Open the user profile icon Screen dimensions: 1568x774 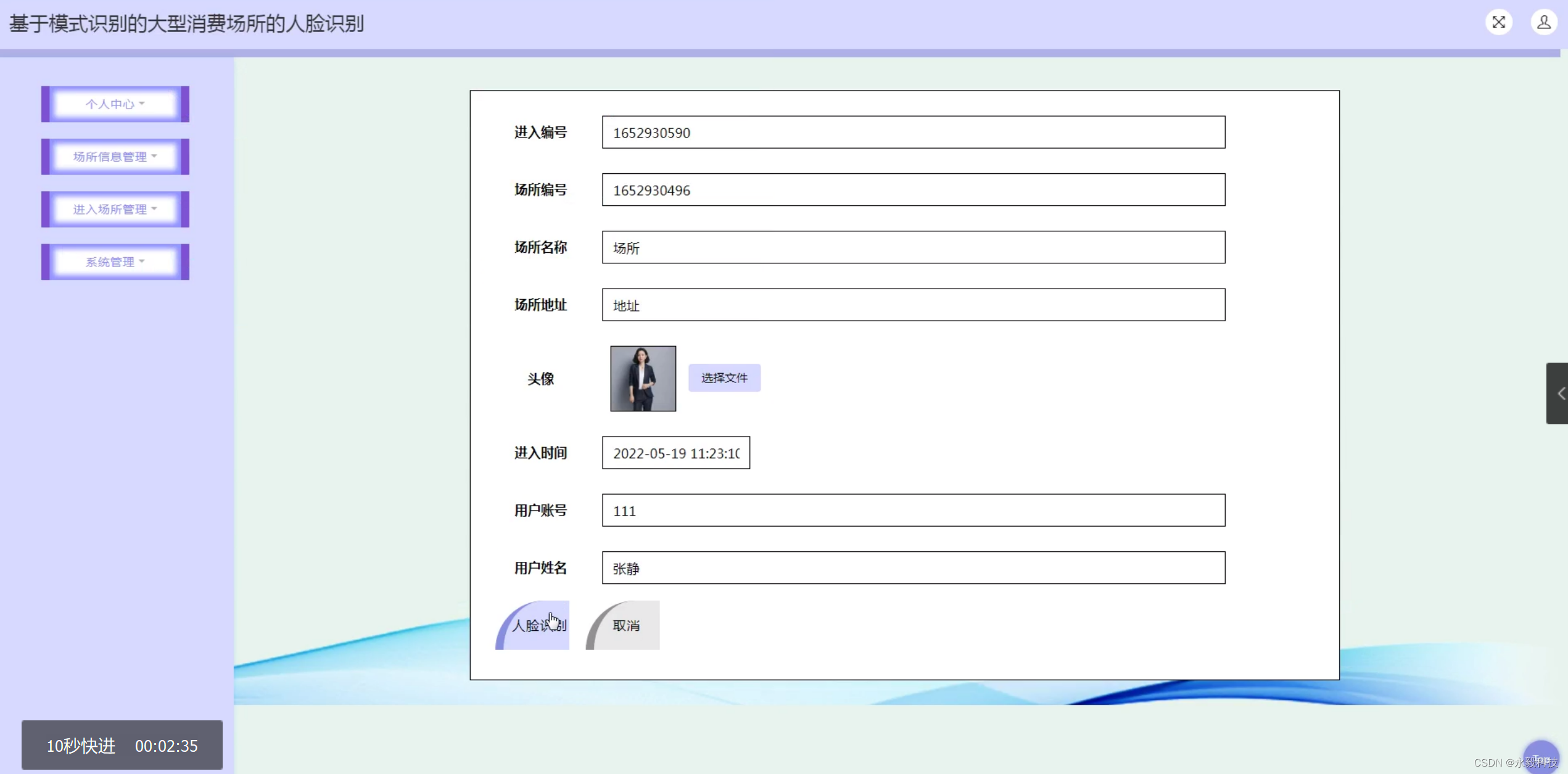[1543, 23]
